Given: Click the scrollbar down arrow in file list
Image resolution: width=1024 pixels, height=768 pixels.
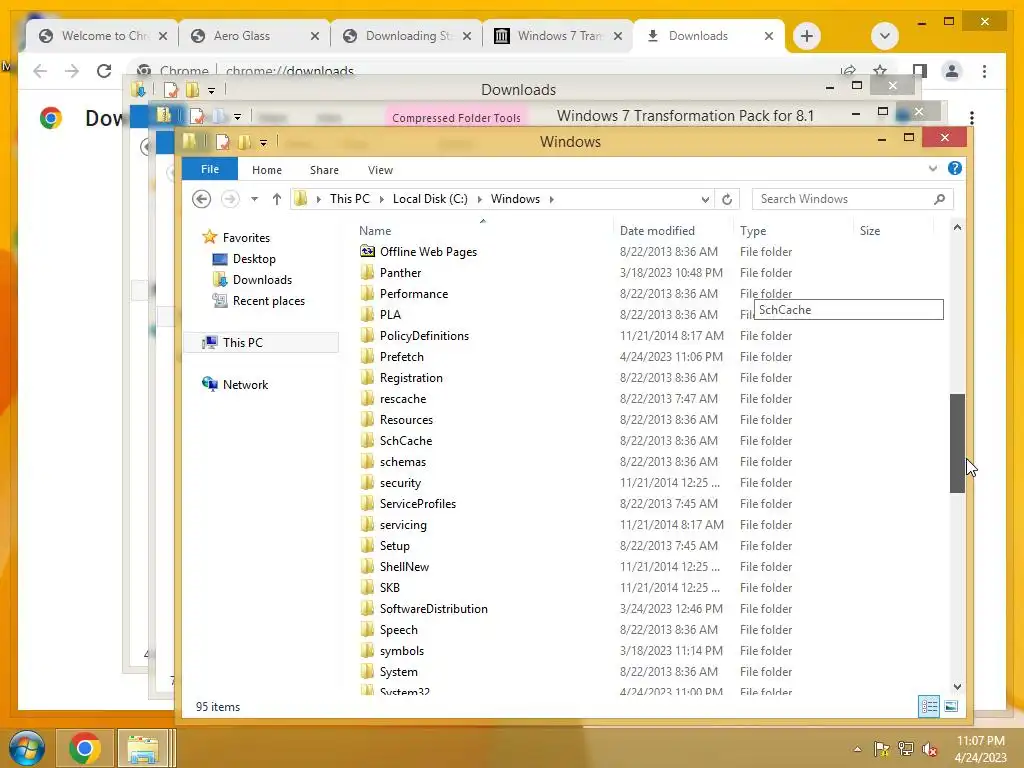Looking at the screenshot, I should [x=957, y=686].
